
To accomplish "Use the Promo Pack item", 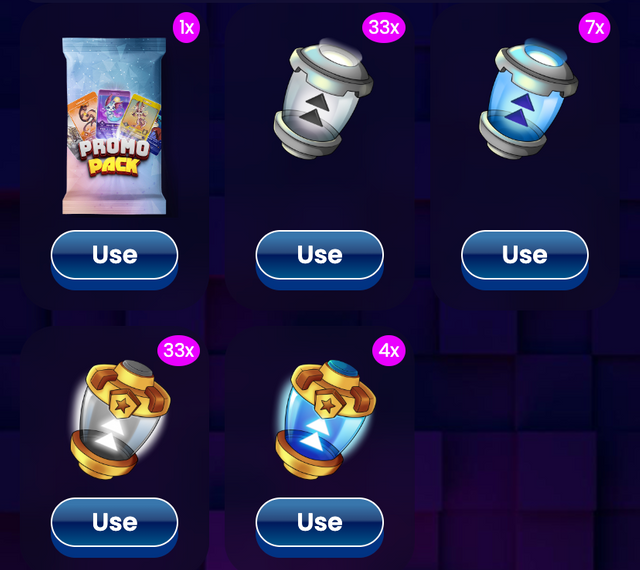I will pyautogui.click(x=115, y=255).
